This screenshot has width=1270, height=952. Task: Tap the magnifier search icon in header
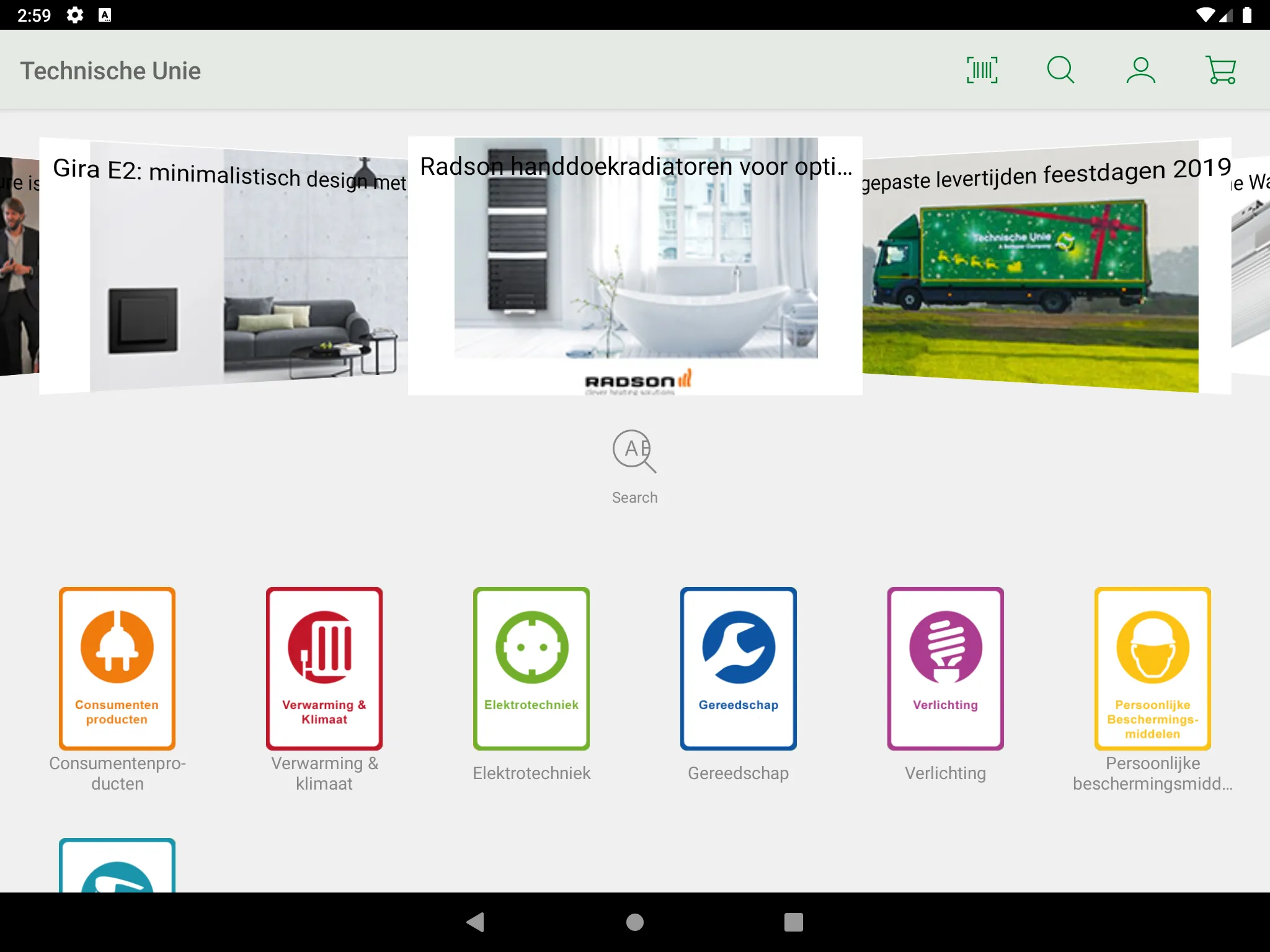pos(1061,70)
